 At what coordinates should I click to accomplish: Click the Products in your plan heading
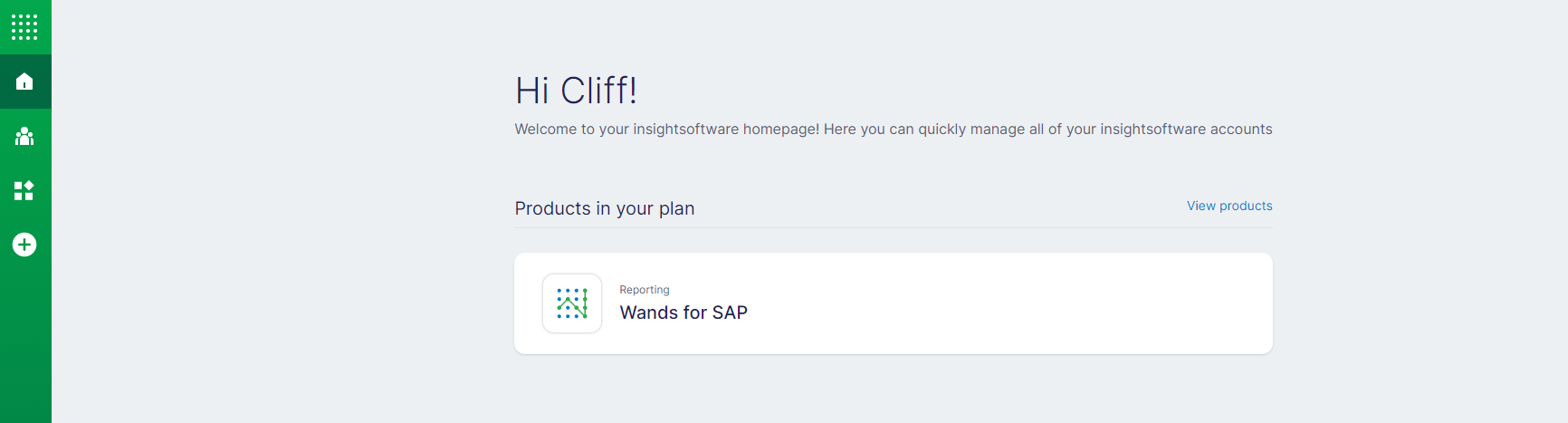(x=605, y=208)
